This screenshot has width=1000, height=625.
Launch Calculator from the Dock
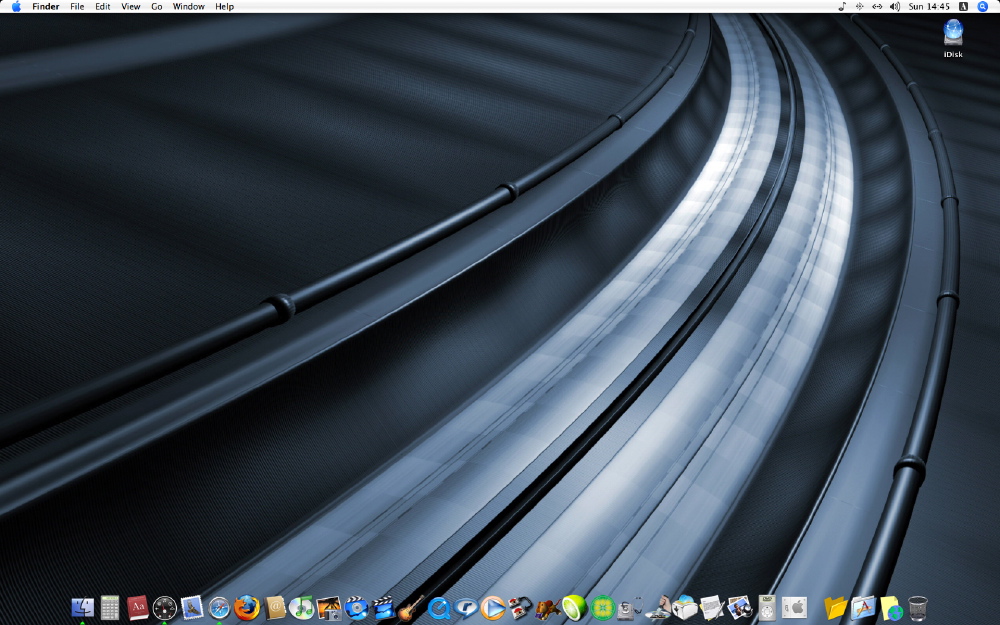coord(110,607)
